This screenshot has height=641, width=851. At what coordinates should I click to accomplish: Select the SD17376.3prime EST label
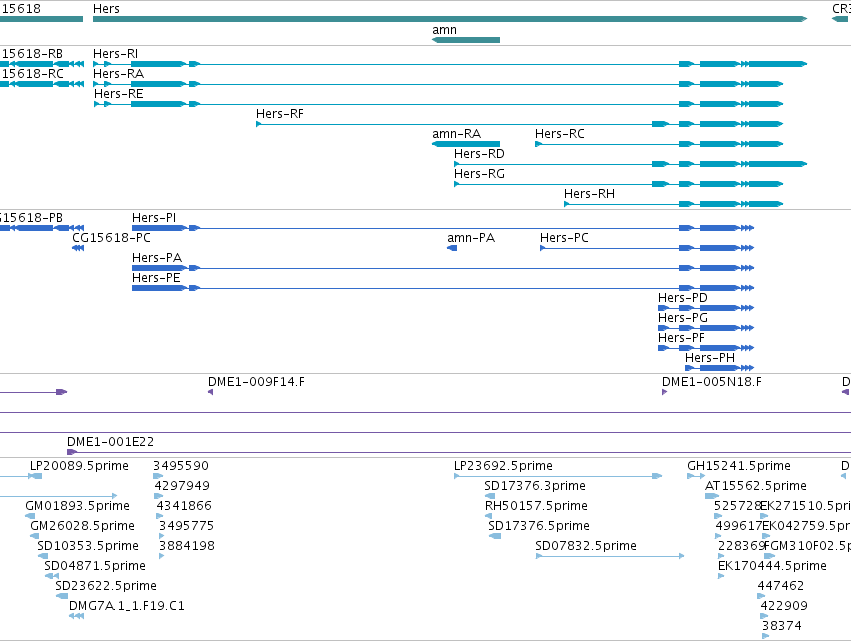click(x=535, y=486)
